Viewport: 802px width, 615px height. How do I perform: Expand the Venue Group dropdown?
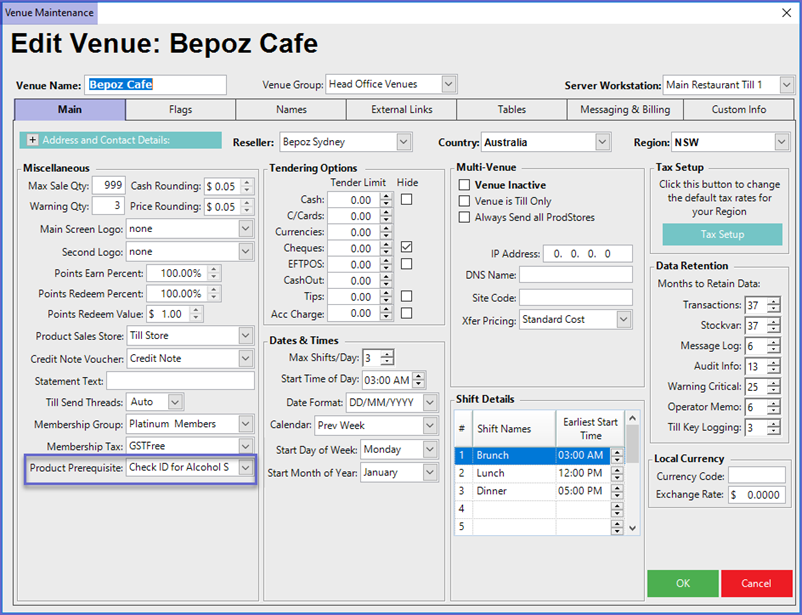[x=448, y=85]
